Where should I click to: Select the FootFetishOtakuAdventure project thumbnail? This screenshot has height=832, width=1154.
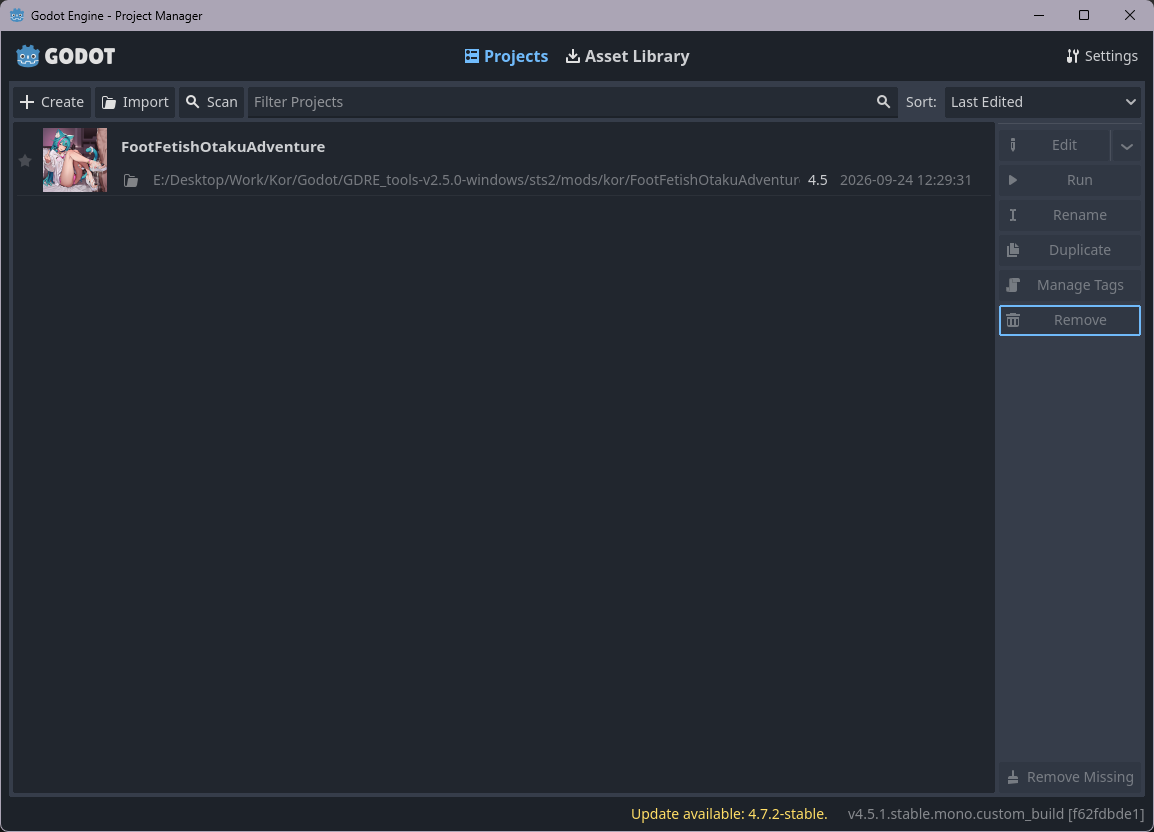coord(74,160)
